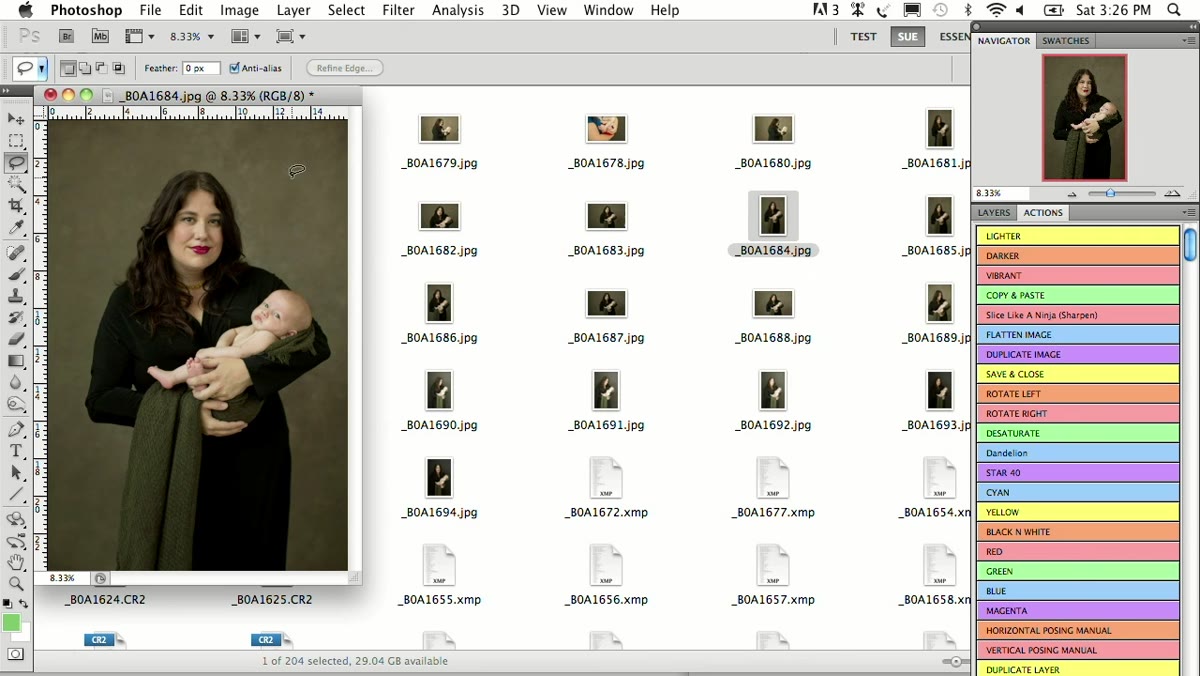This screenshot has width=1200, height=676.
Task: Open the 8.33% zoom level dropdown
Action: pyautogui.click(x=190, y=36)
